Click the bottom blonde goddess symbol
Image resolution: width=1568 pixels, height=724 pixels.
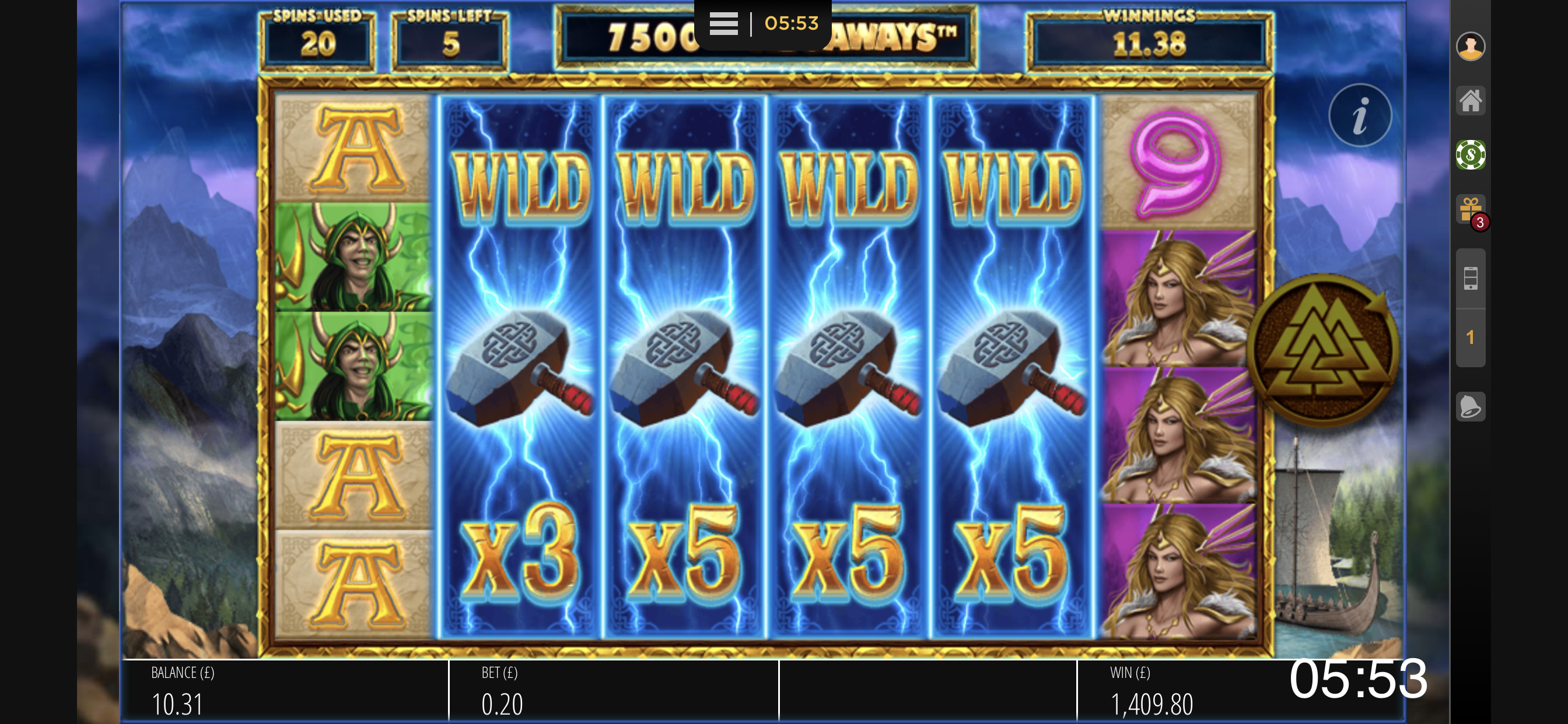(1178, 571)
